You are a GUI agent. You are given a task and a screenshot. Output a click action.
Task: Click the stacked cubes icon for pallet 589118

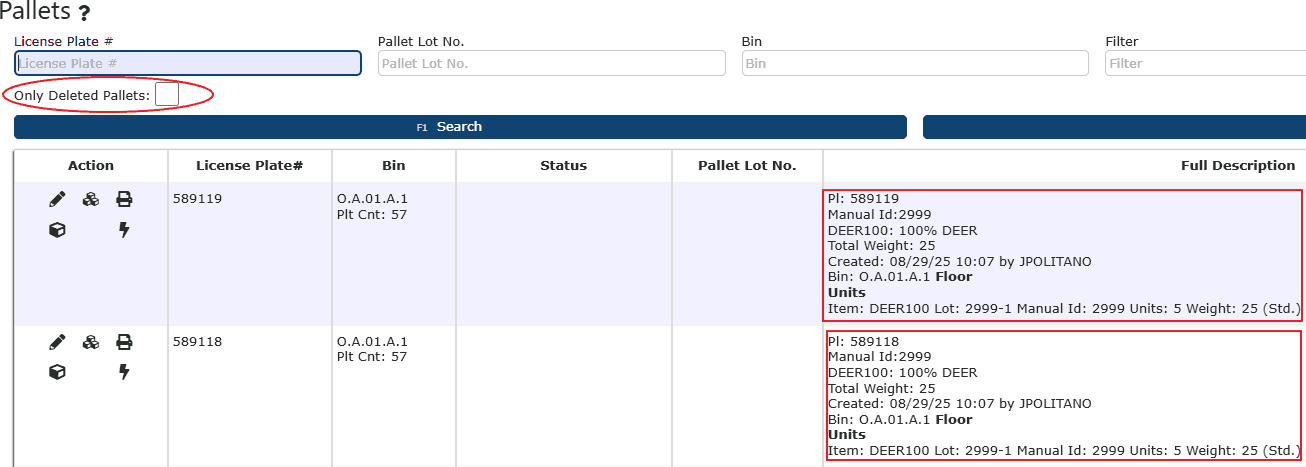(x=91, y=342)
